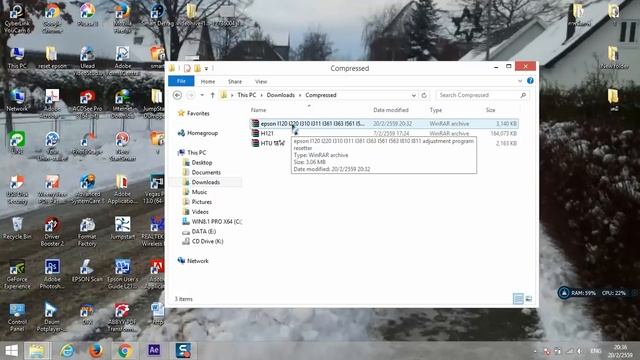The image size is (640, 360).
Task: Switch to Large icons view layout
Action: pos(529,299)
